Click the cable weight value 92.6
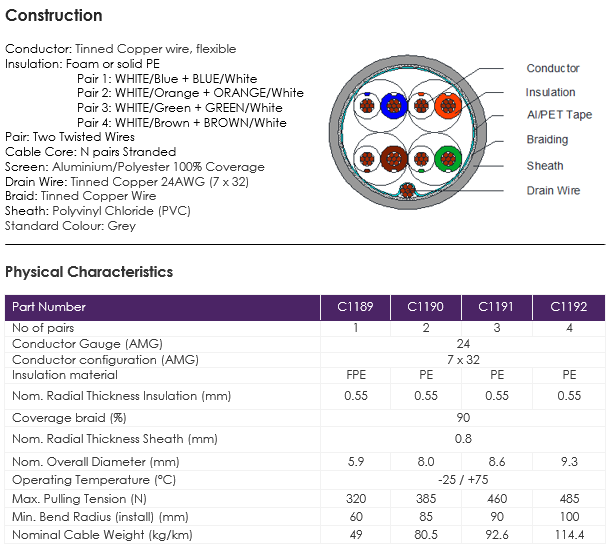This screenshot has width=609, height=557. coord(497,535)
